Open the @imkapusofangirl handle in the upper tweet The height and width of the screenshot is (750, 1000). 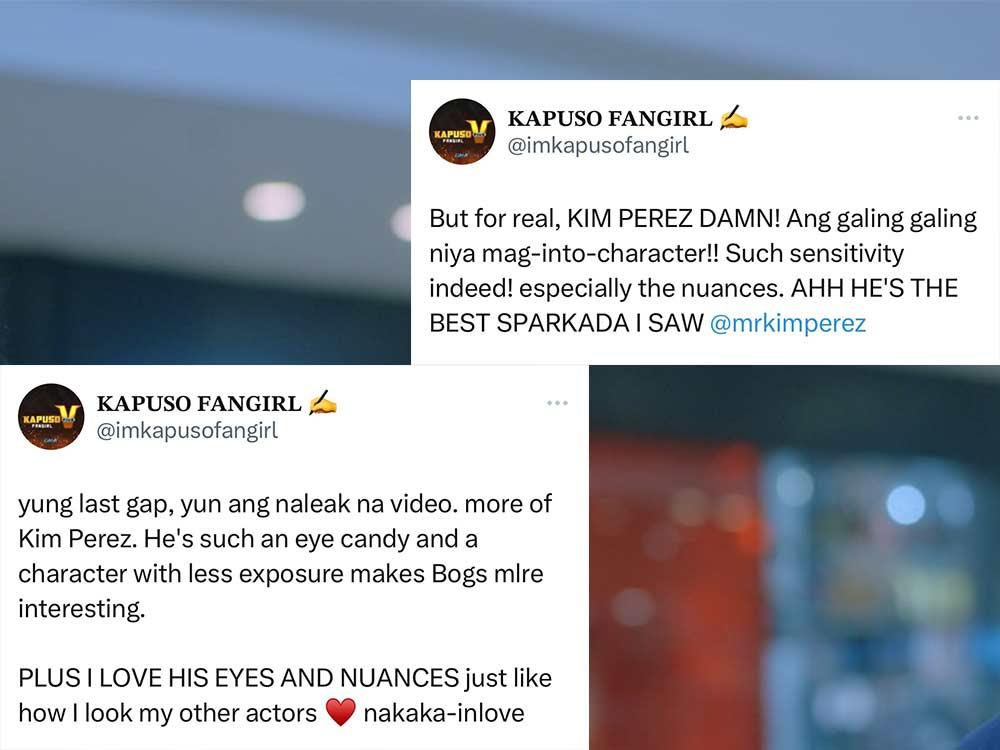[x=598, y=146]
